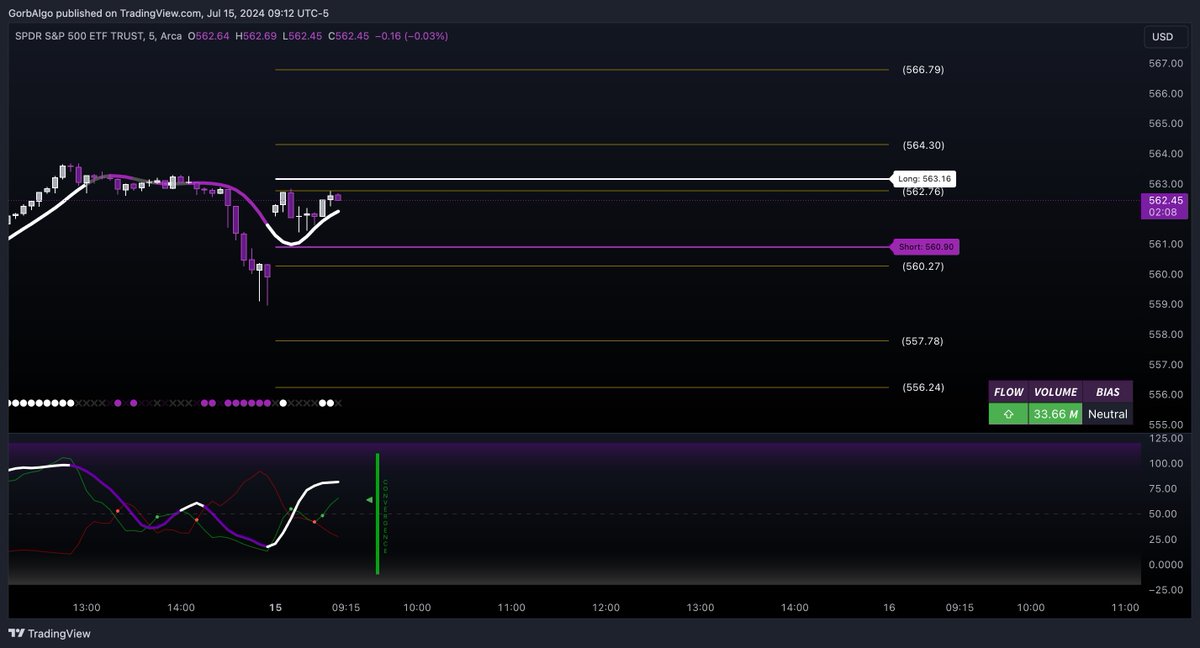Click the 15 date label on the time axis
The height and width of the screenshot is (648, 1200).
(276, 607)
